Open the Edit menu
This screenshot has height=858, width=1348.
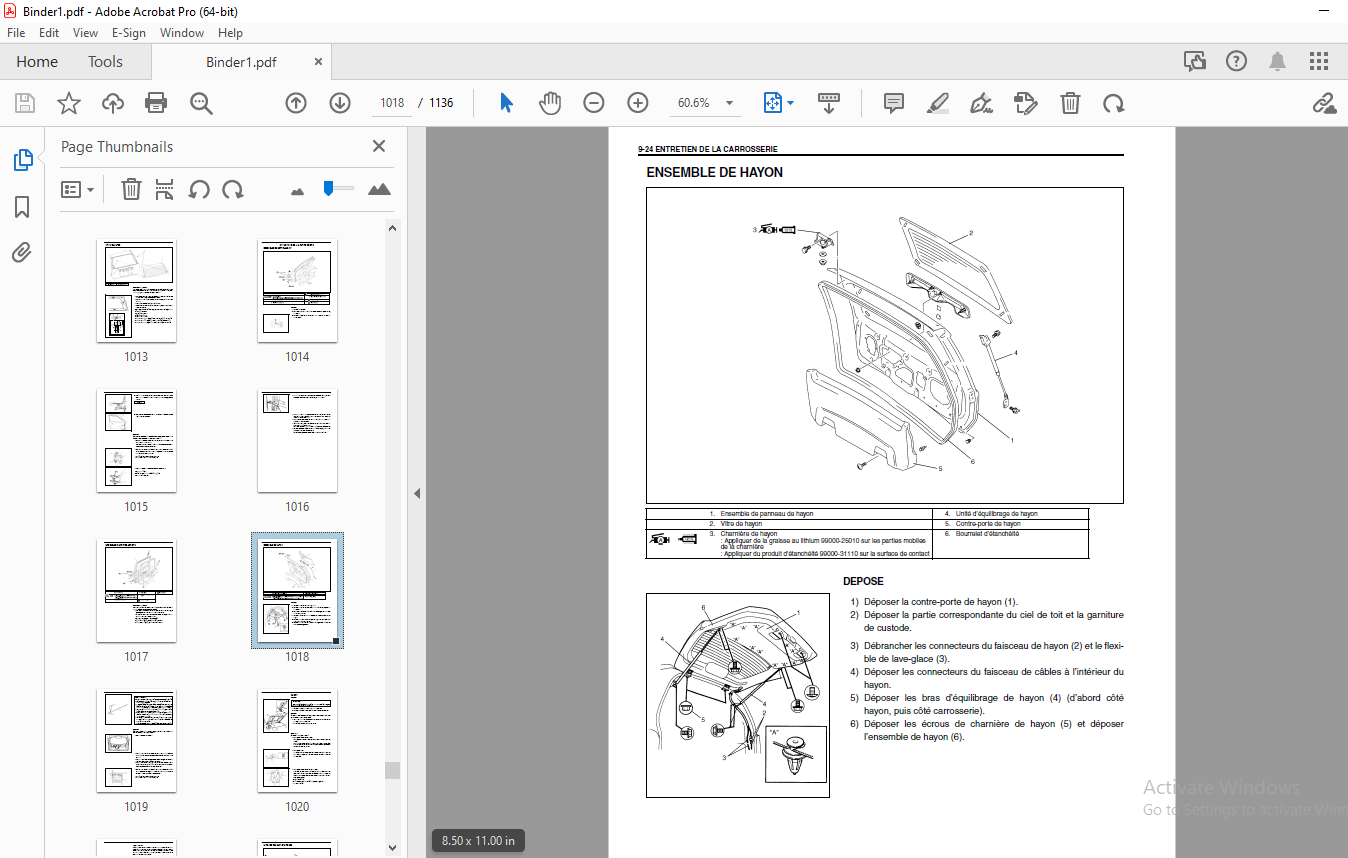pos(49,32)
